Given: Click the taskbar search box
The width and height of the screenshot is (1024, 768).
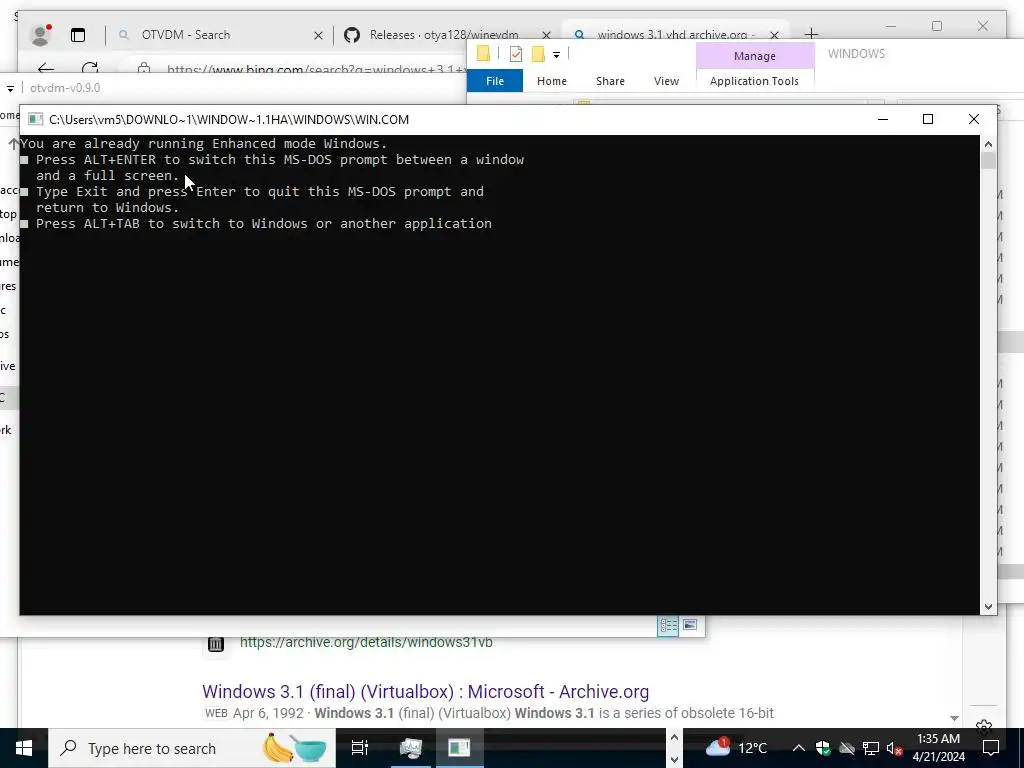Looking at the screenshot, I should pyautogui.click(x=192, y=748).
